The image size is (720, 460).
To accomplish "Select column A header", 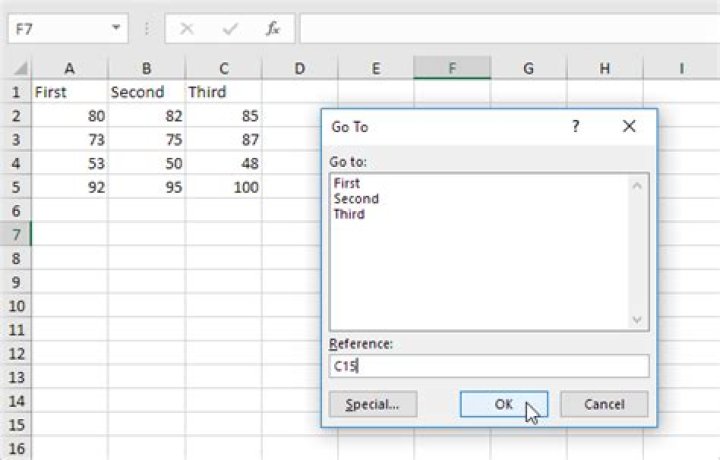I will point(70,68).
